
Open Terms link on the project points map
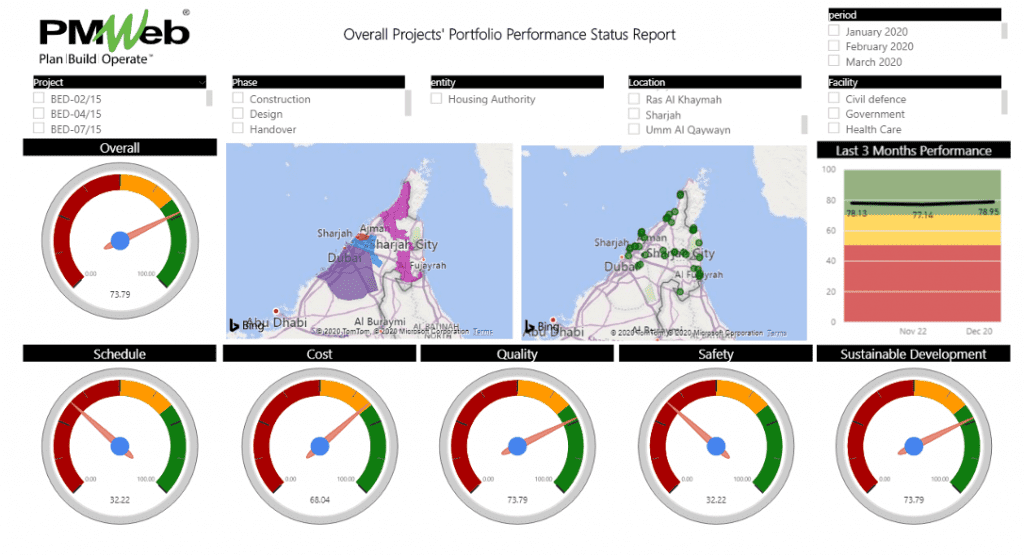tap(776, 333)
